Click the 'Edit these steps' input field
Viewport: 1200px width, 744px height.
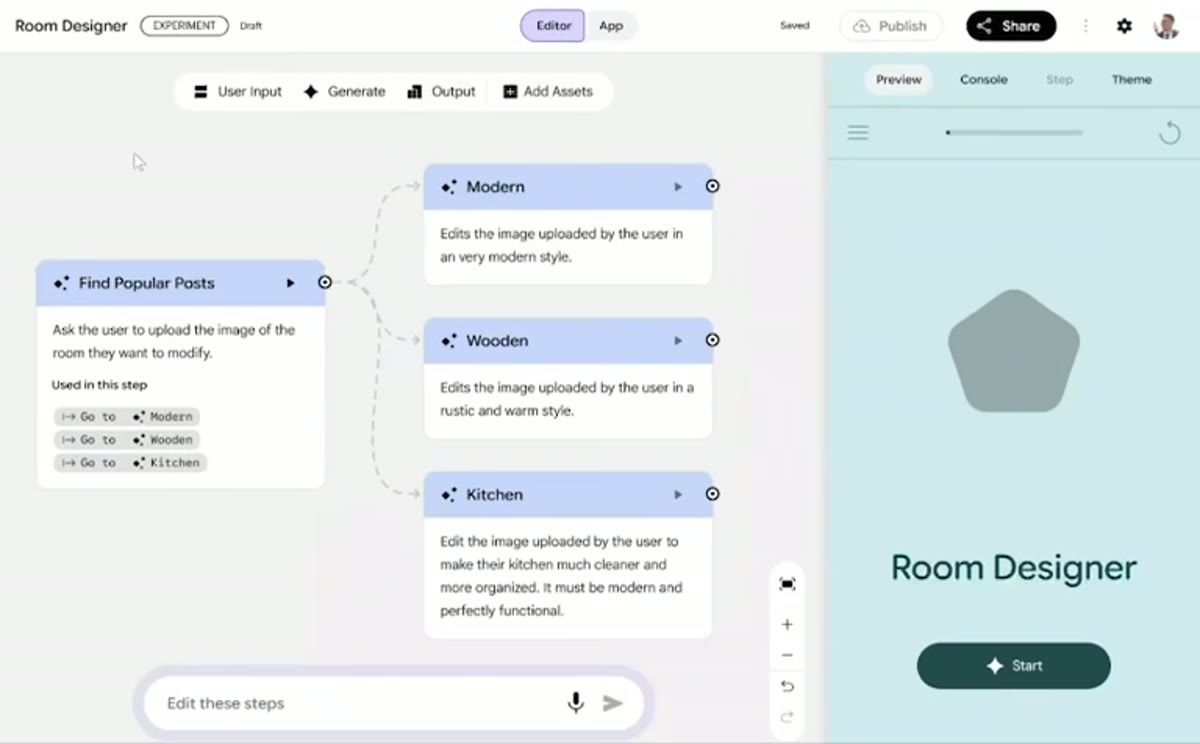tap(393, 703)
